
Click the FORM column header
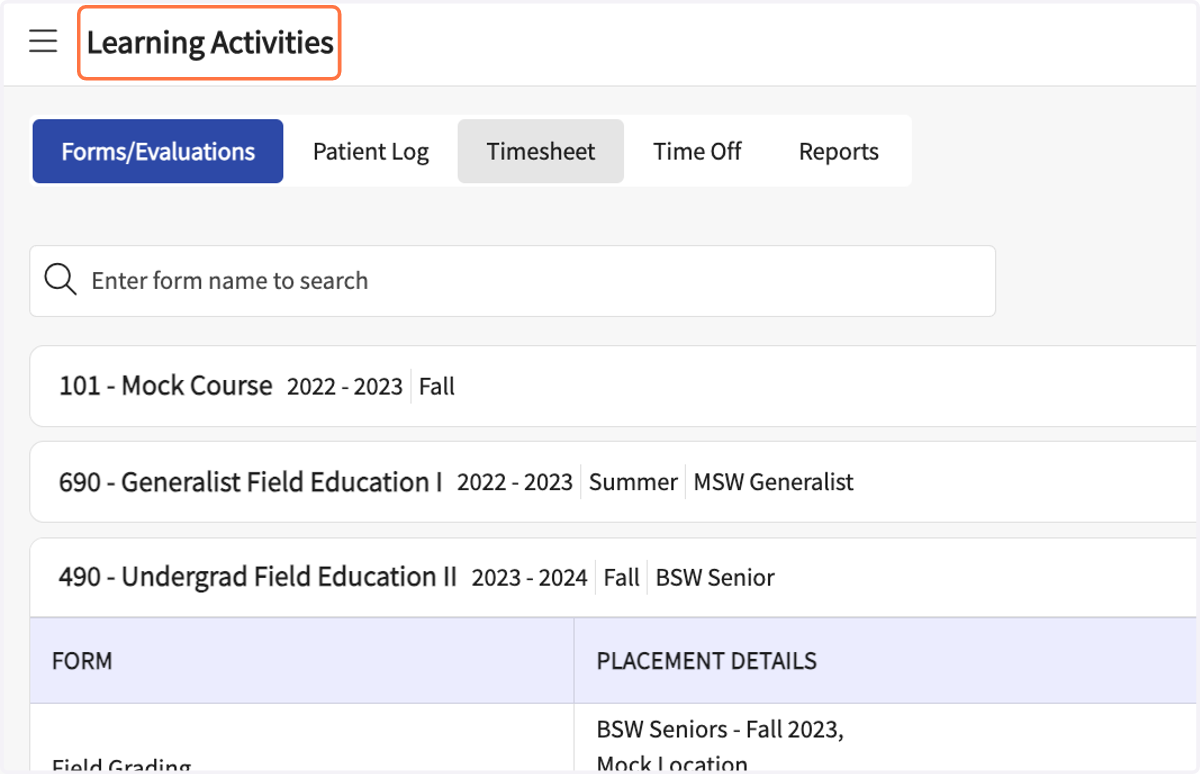tap(302, 661)
